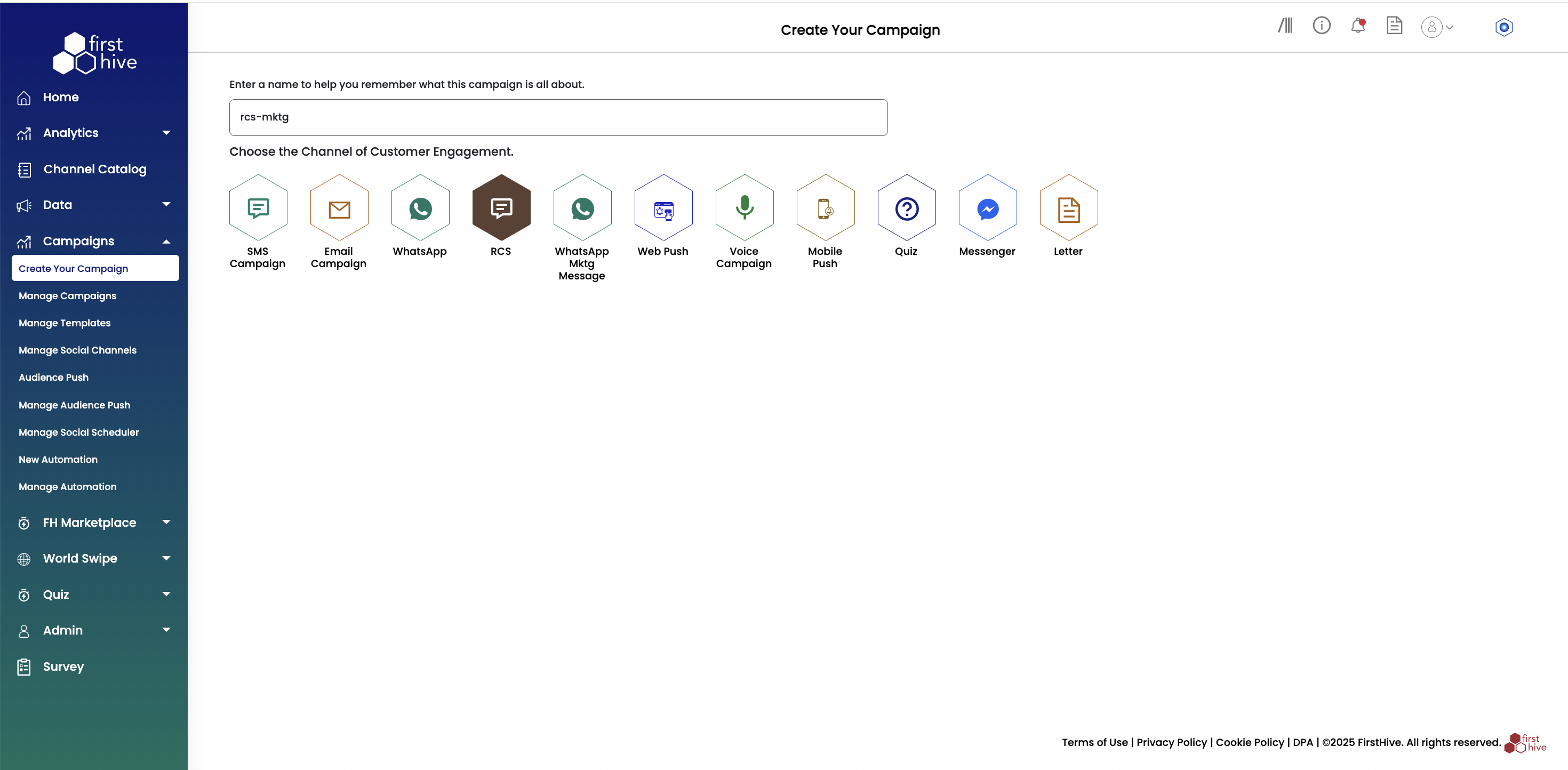Expand the FH Marketplace arrow

click(166, 522)
